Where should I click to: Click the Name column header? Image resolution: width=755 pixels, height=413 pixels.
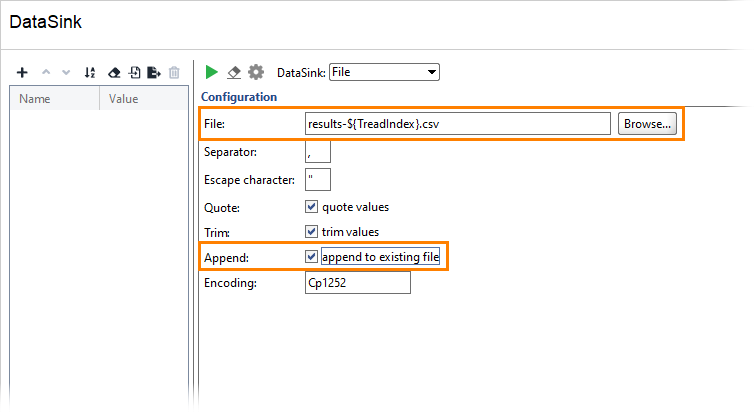(x=55, y=99)
